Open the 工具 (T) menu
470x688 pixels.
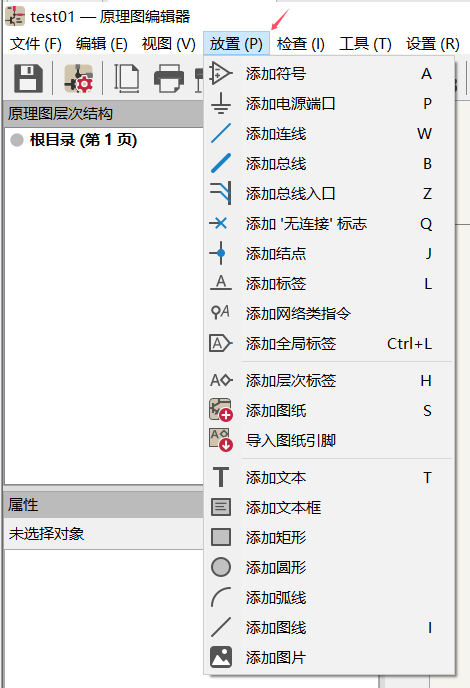click(365, 44)
